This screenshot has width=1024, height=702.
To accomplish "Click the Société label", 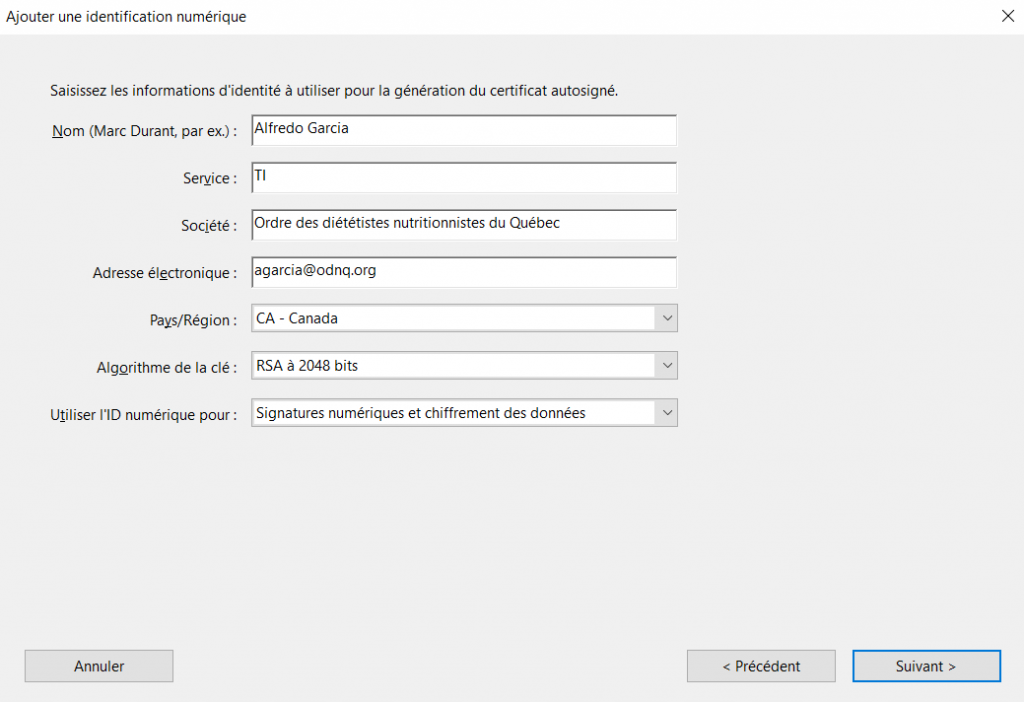I will (x=209, y=226).
